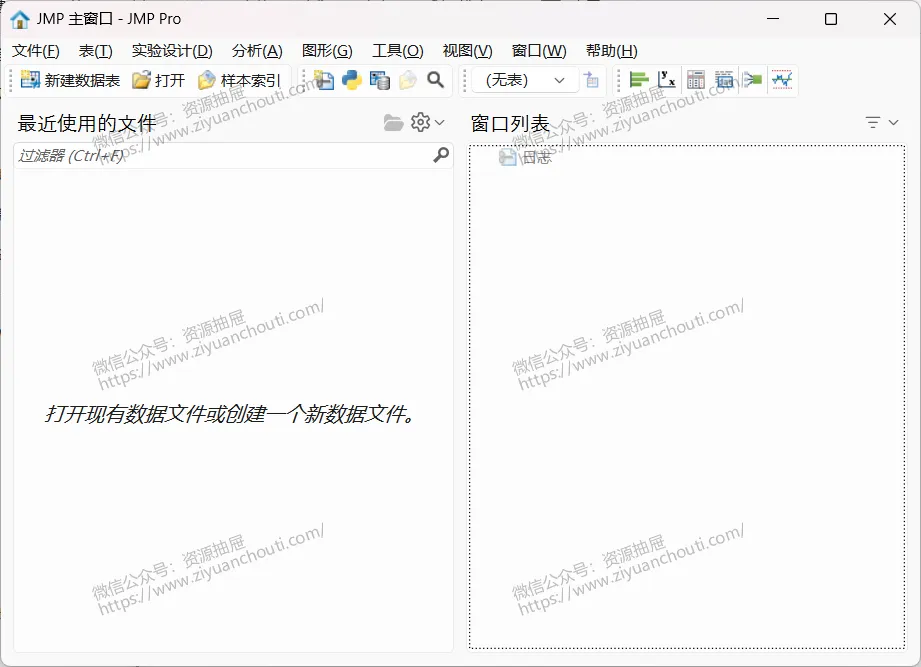This screenshot has width=921, height=667.
Task: Open the 视图(V) menu
Action: (468, 51)
